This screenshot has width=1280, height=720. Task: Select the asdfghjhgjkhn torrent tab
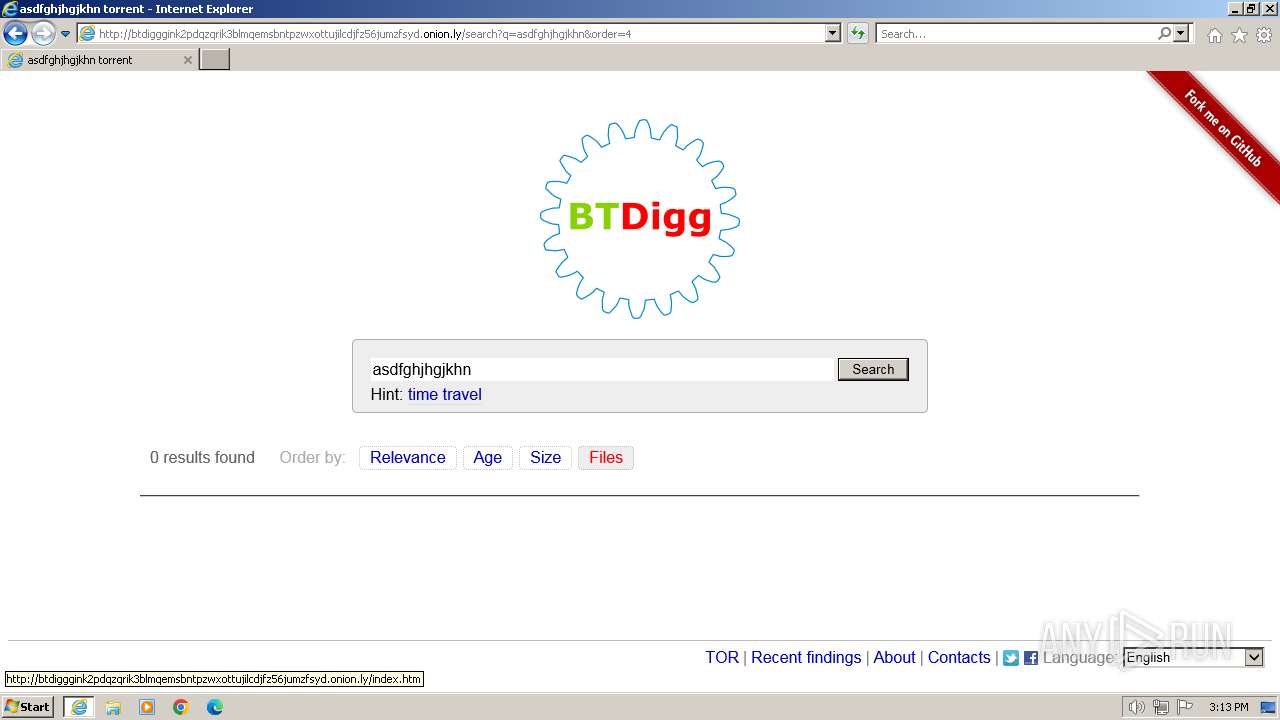[x=100, y=60]
